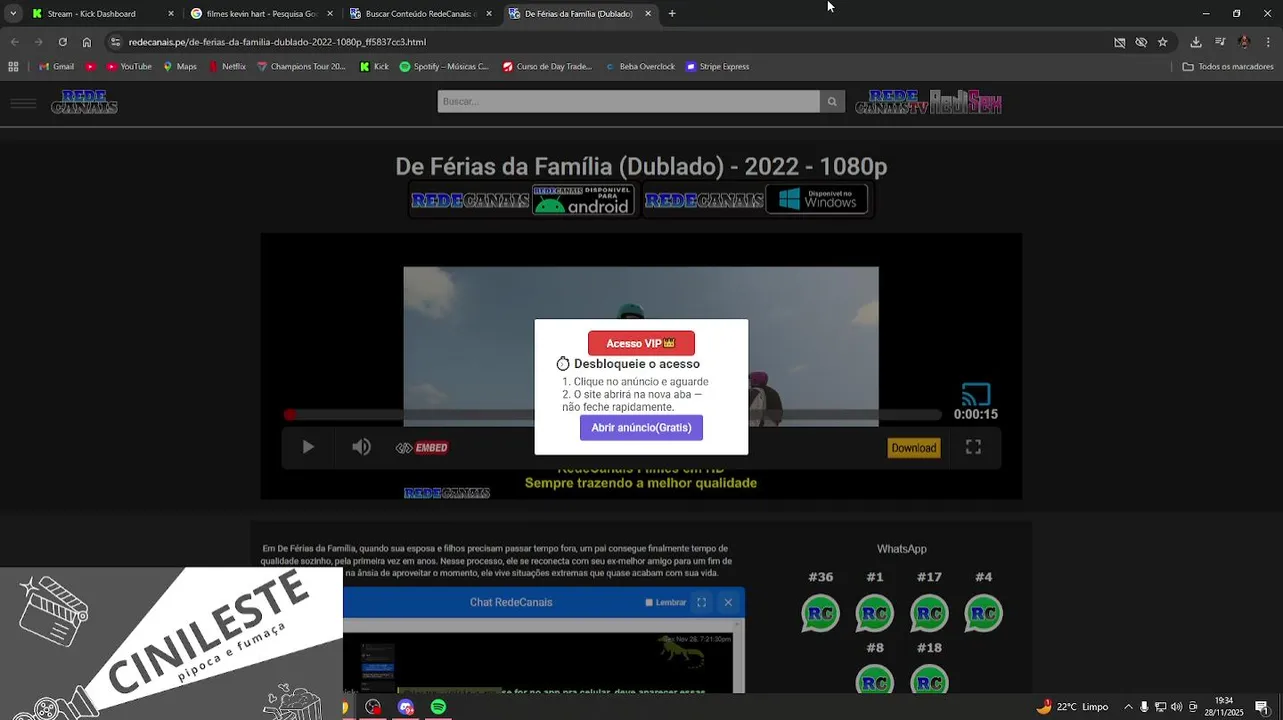Go to browser home page
Image resolution: width=1283 pixels, height=720 pixels.
coord(87,42)
